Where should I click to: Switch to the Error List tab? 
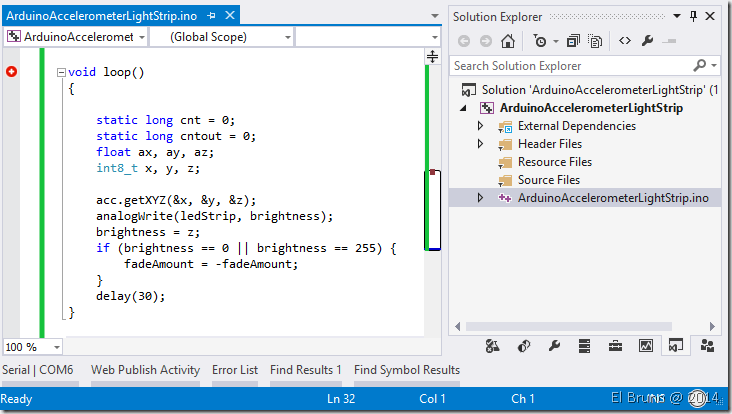[235, 370]
